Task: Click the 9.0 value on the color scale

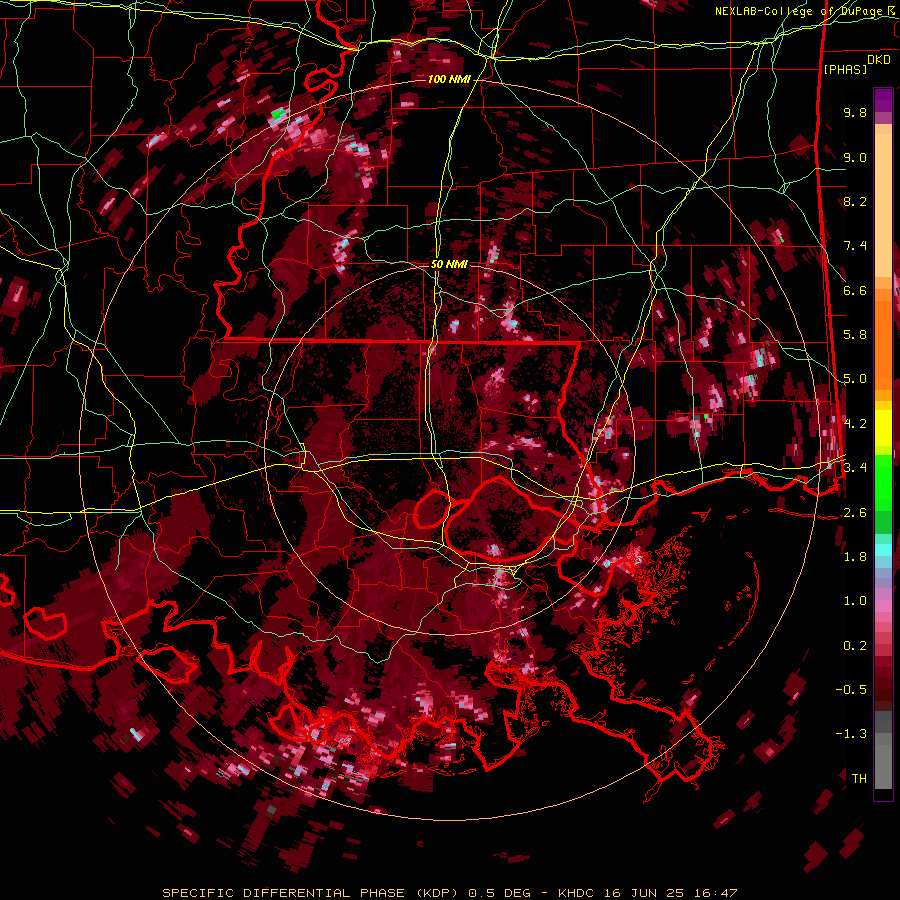Action: (x=855, y=157)
